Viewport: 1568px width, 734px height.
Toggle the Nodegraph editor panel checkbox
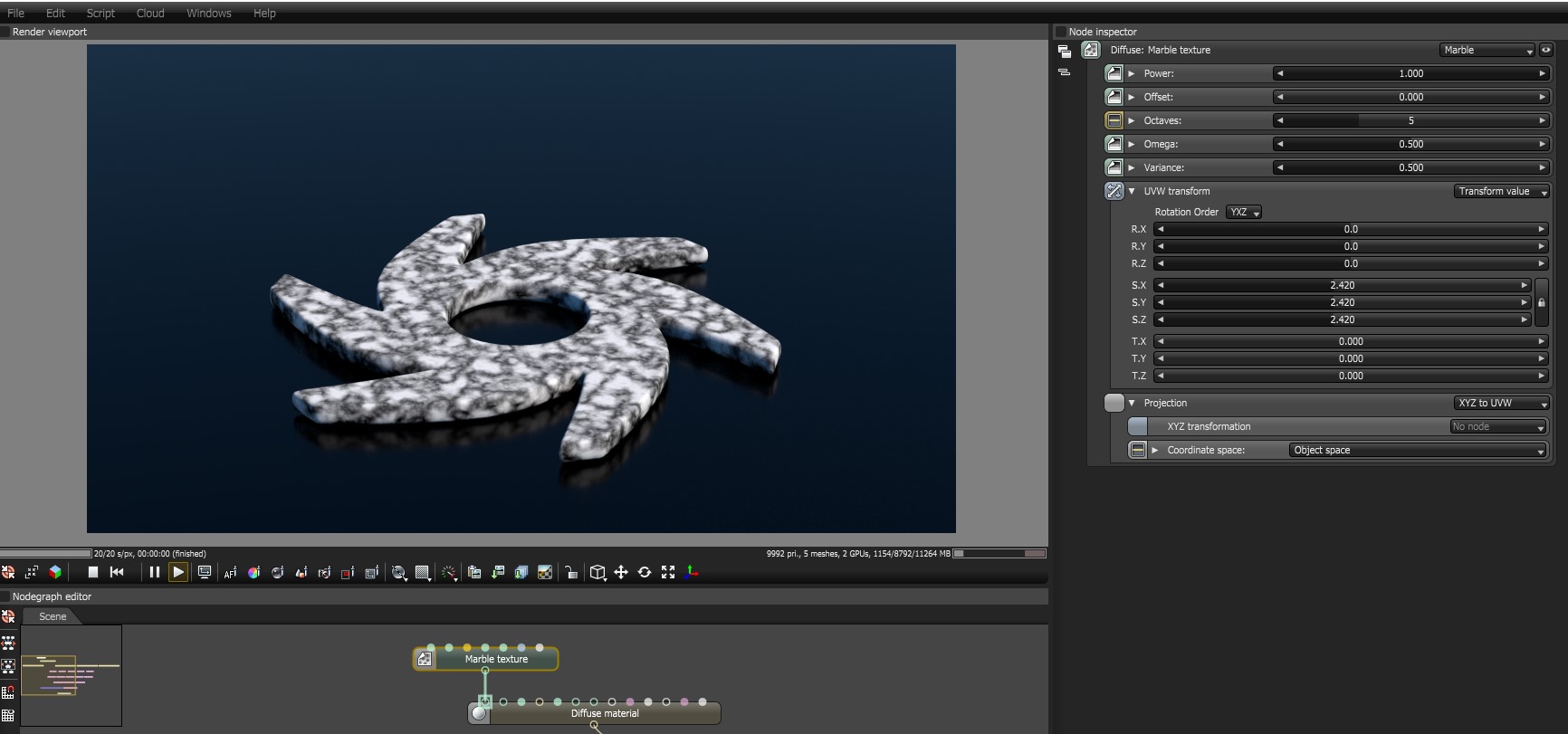click(x=5, y=596)
